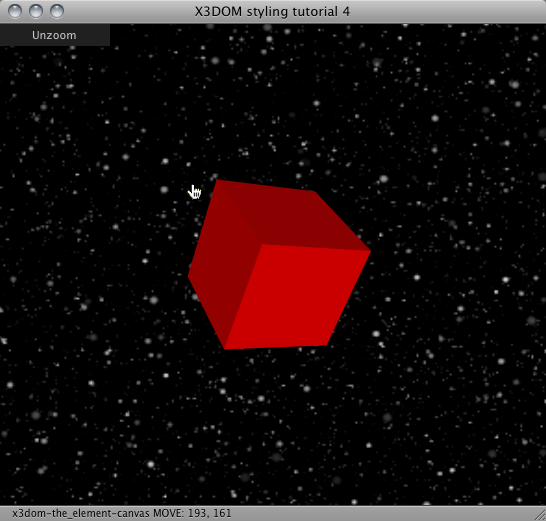Image resolution: width=546 pixels, height=521 pixels.
Task: Close the window with the leftmost title button
Action: [15, 11]
